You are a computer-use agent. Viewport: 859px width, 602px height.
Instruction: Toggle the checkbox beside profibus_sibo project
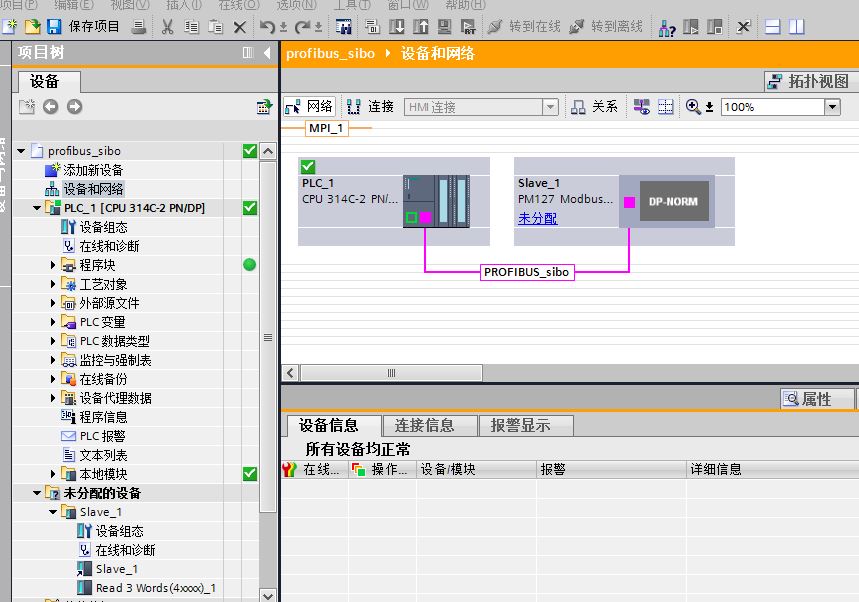point(248,150)
